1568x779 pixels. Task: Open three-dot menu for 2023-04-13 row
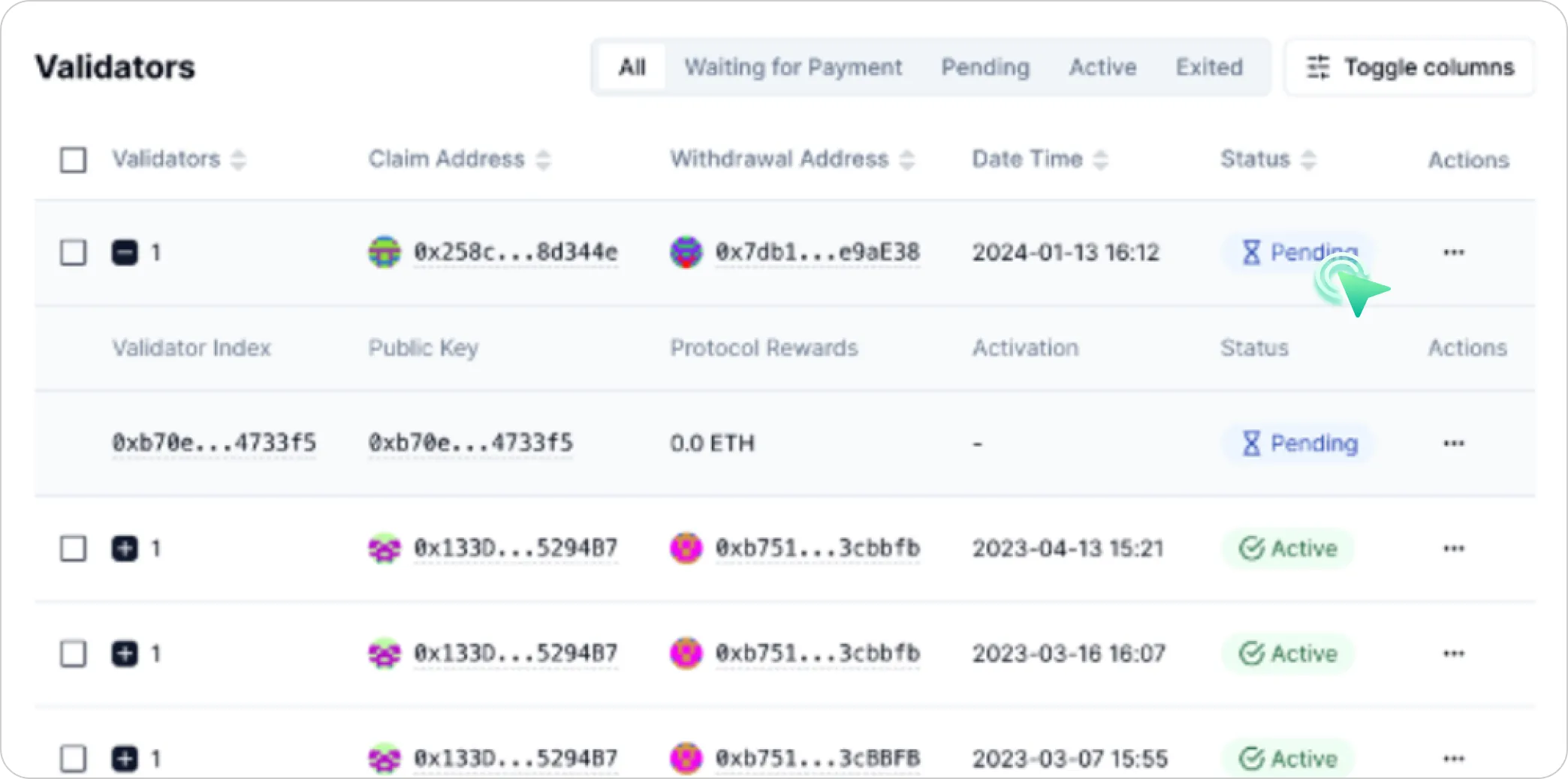click(x=1453, y=549)
